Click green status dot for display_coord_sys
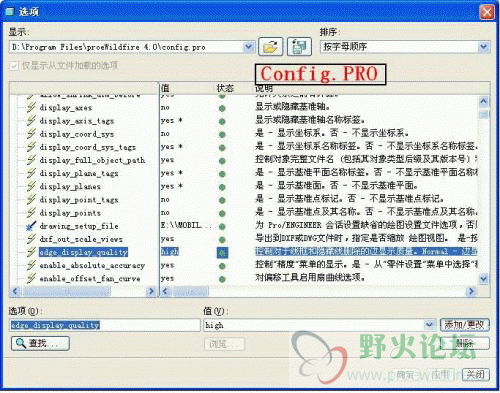The width and height of the screenshot is (500, 393). pos(222,134)
